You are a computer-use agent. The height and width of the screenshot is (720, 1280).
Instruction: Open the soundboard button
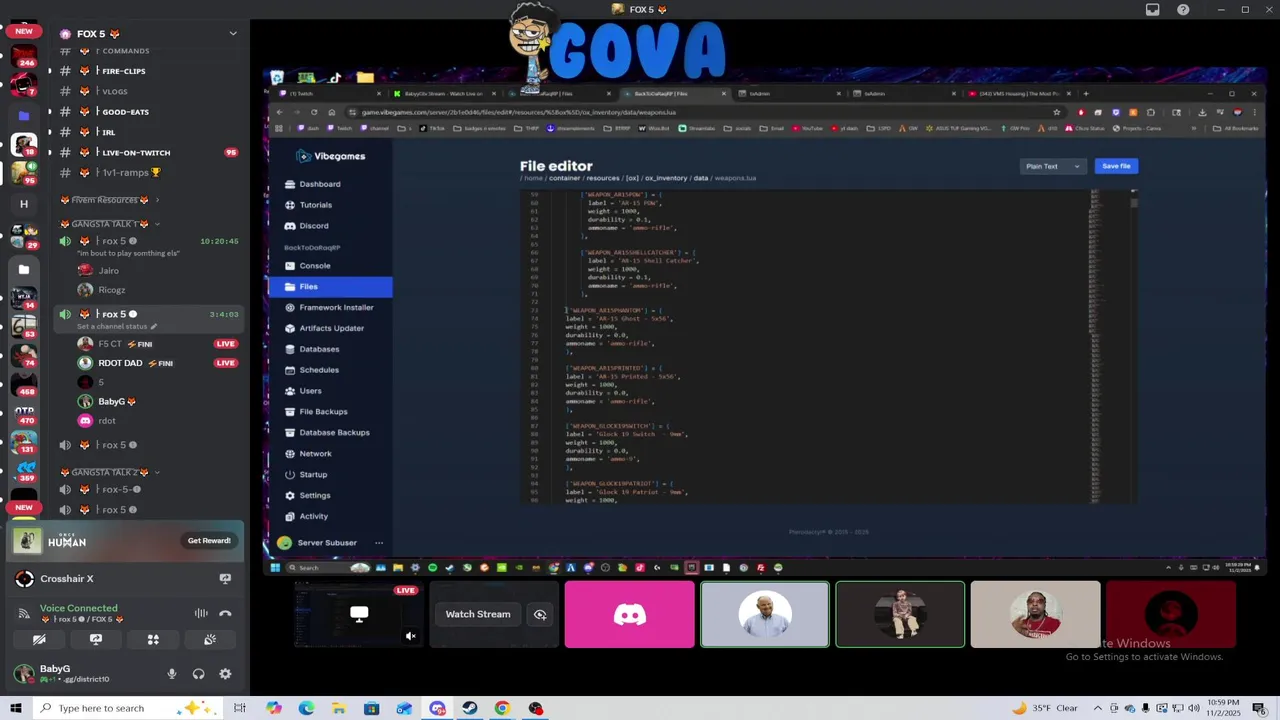coord(210,639)
